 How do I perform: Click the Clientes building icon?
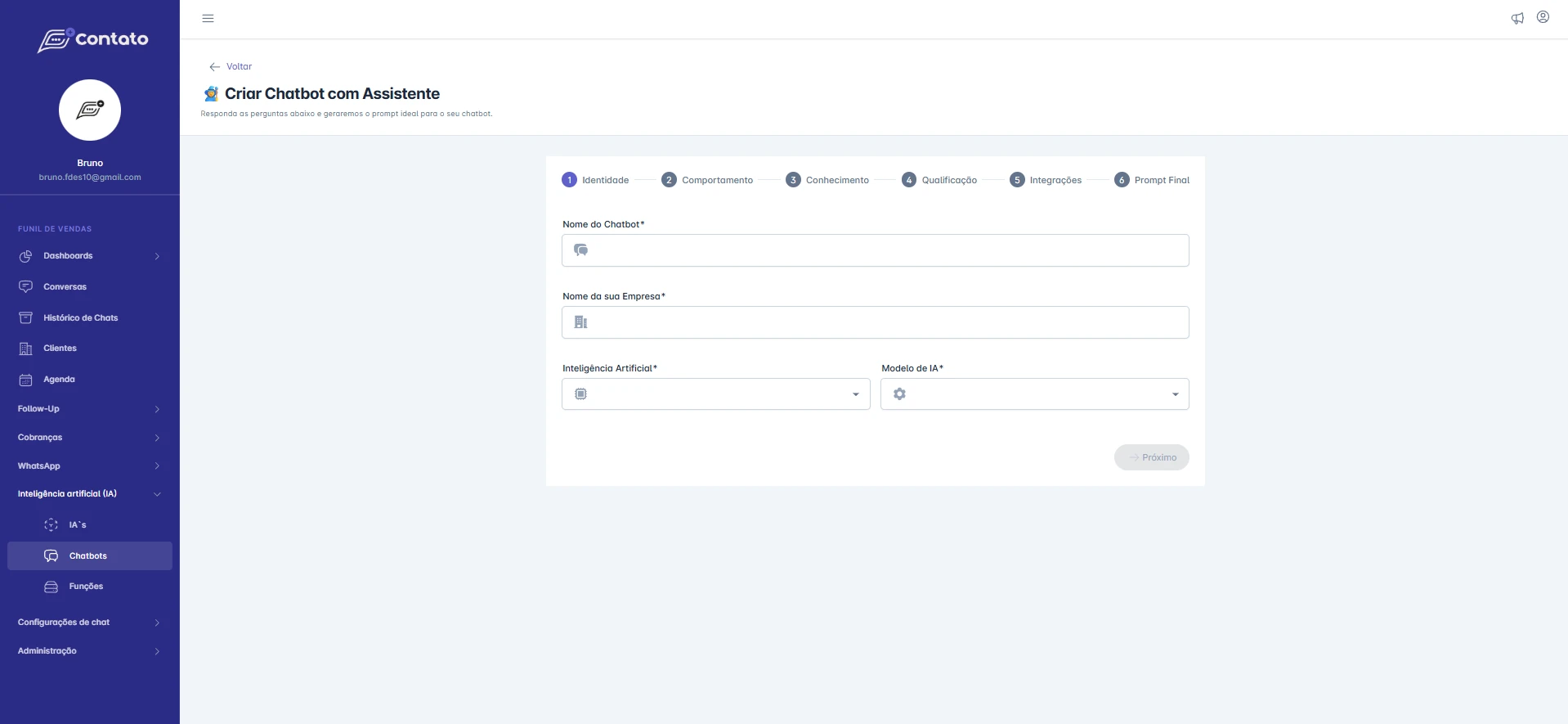25,349
